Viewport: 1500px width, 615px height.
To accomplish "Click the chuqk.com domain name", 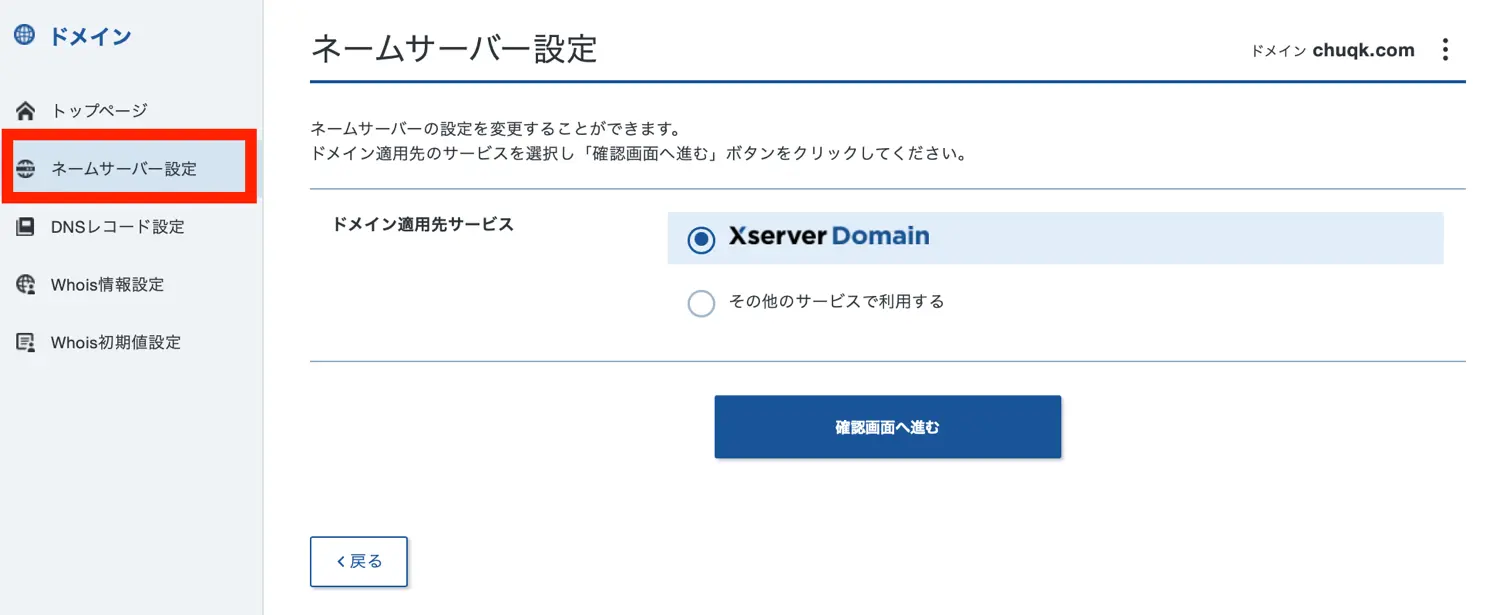I will 1363,50.
